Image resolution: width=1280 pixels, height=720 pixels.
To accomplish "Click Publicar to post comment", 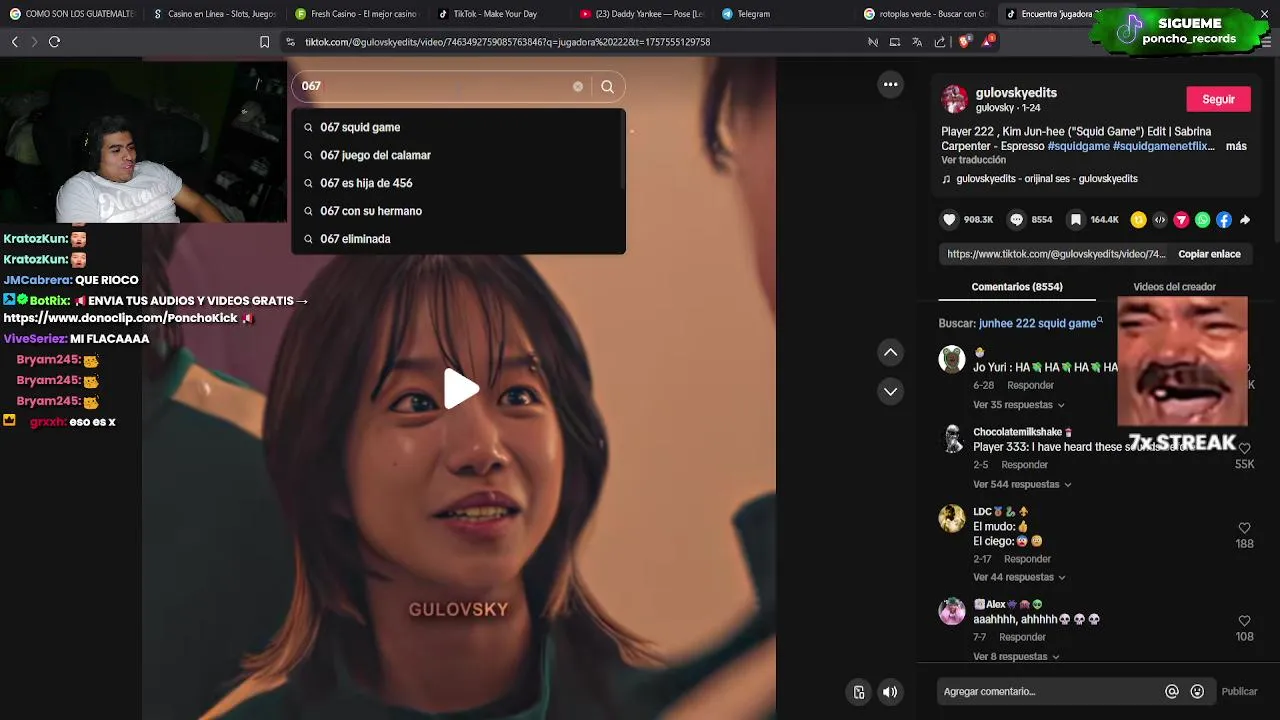I will pos(1239,691).
